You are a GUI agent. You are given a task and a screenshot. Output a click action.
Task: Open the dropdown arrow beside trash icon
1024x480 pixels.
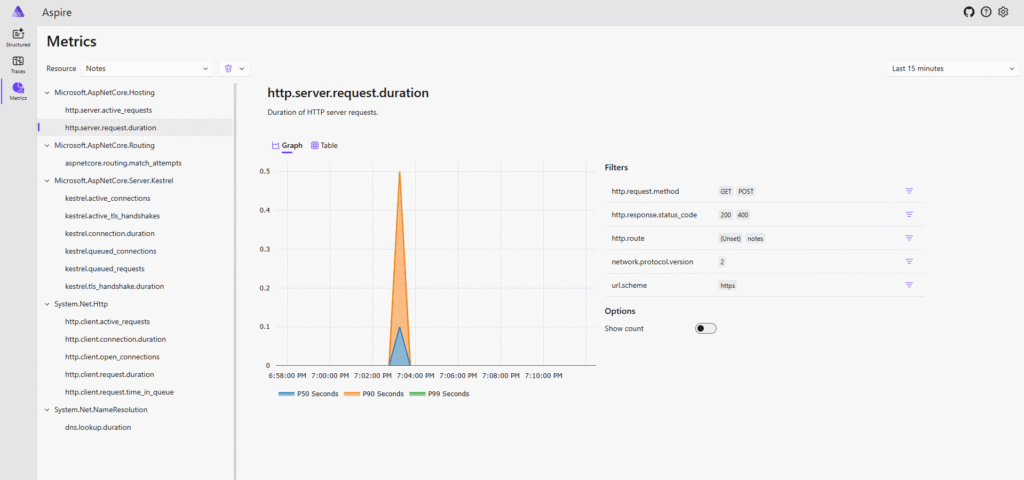click(x=242, y=68)
